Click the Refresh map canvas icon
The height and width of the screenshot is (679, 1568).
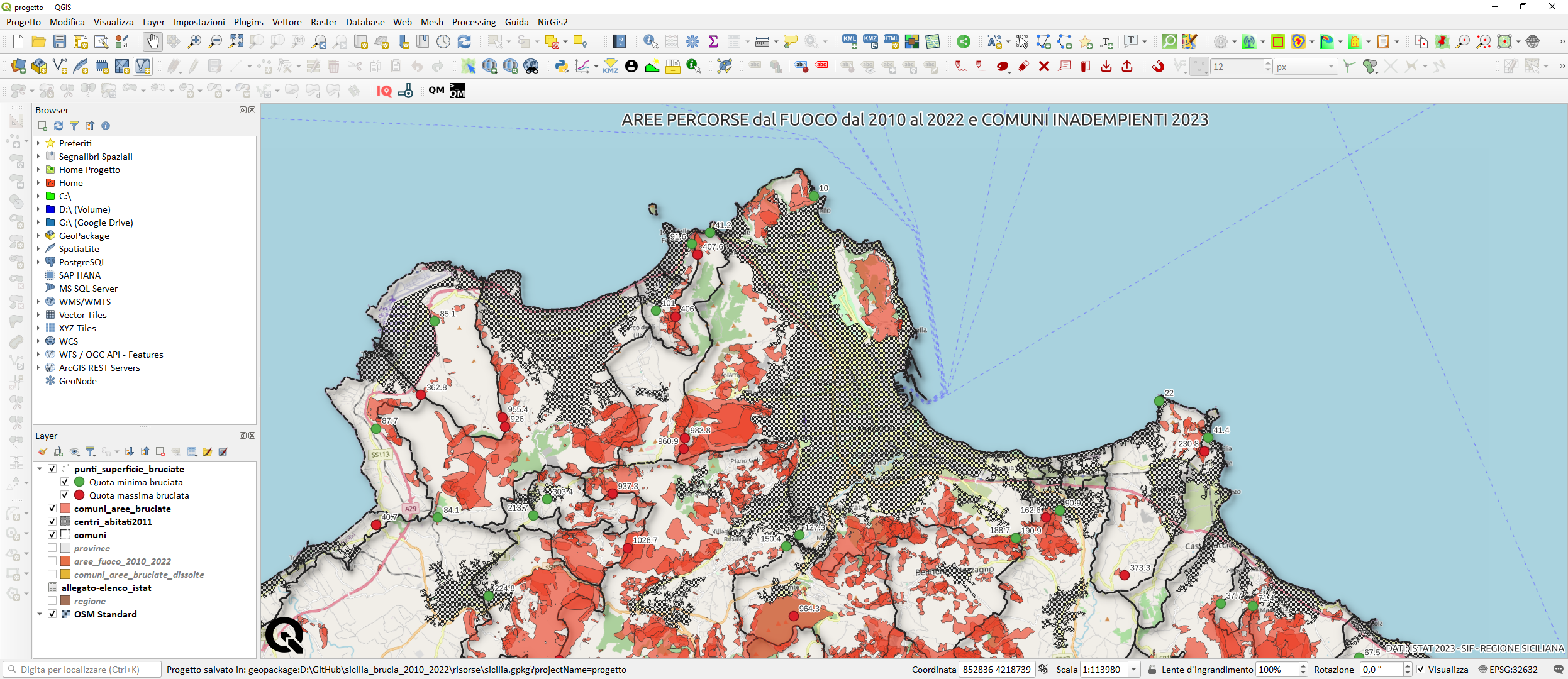[x=464, y=41]
